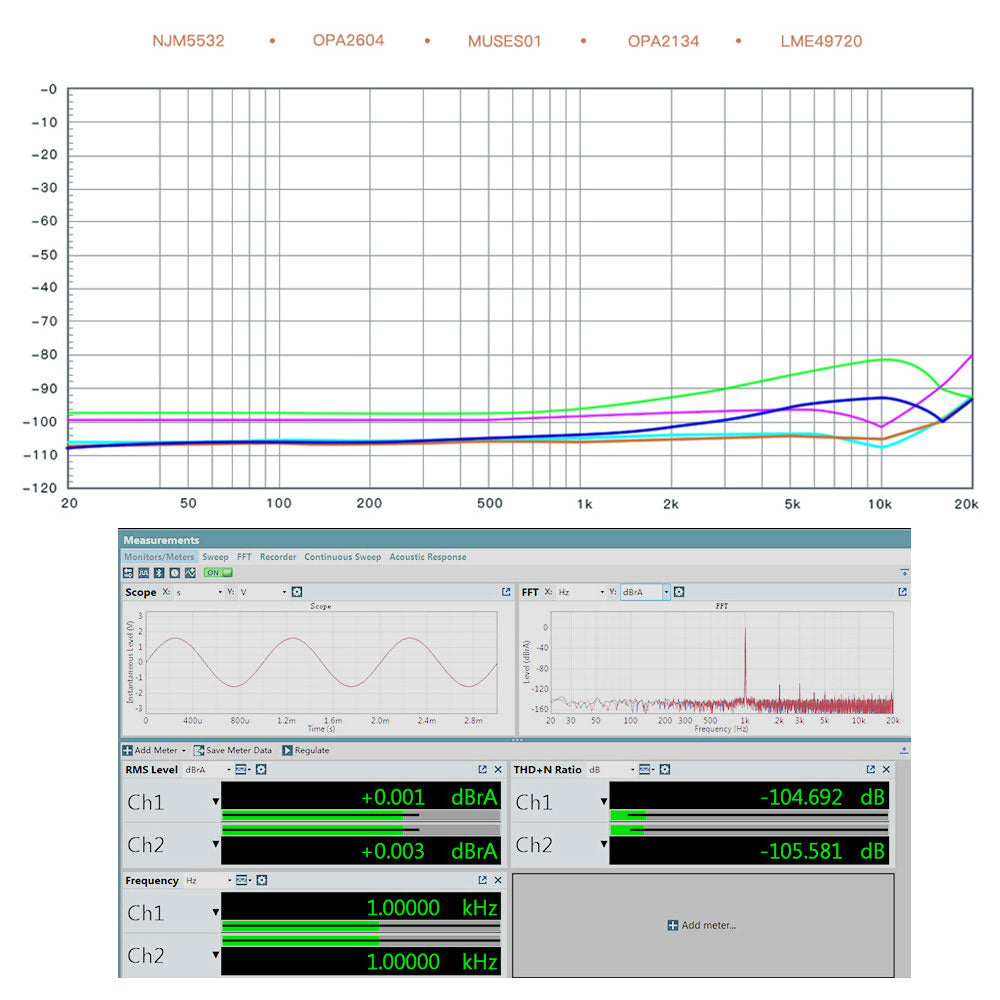Click the Regulate button

pos(306,750)
